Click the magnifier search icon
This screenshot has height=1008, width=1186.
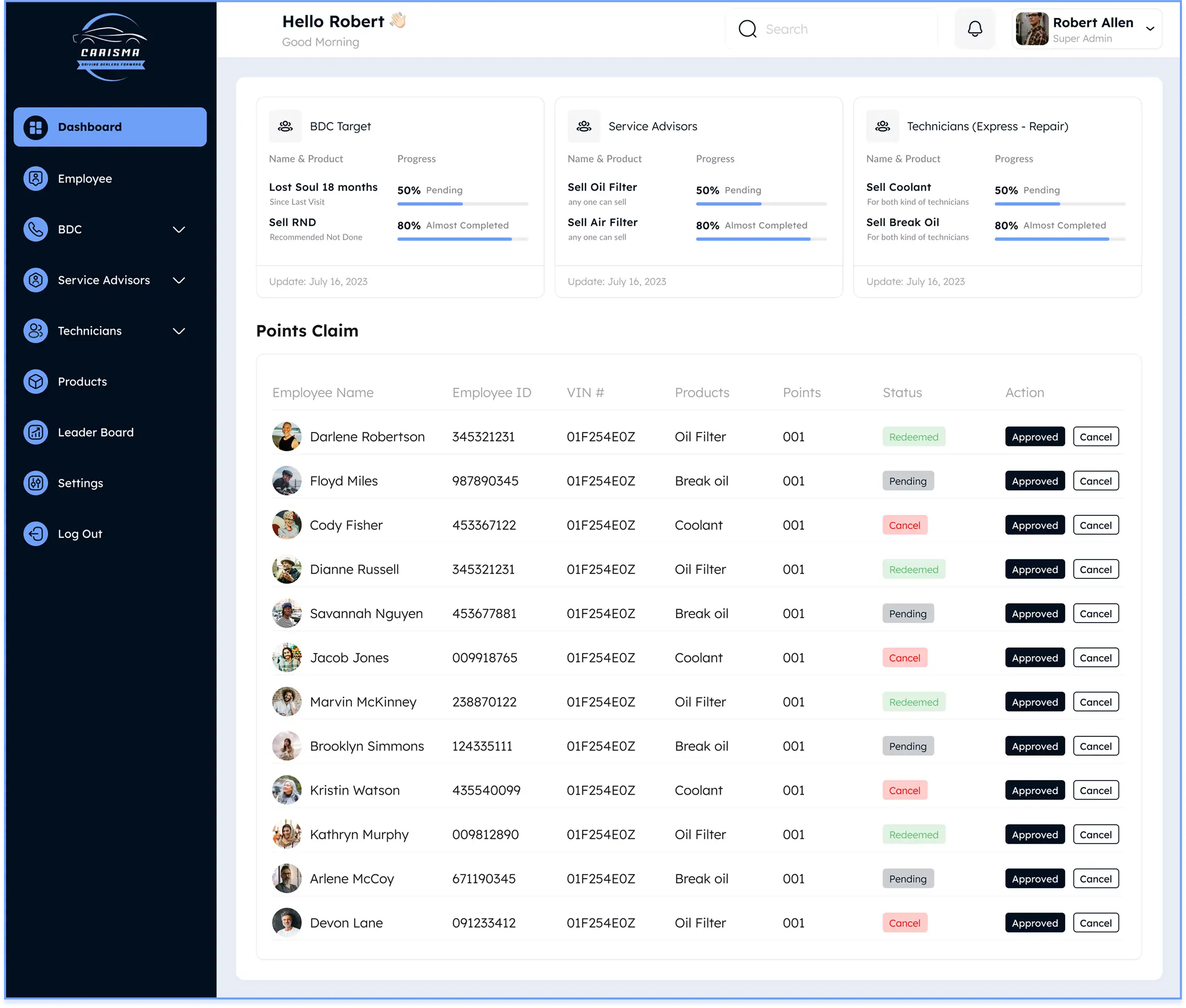tap(747, 29)
